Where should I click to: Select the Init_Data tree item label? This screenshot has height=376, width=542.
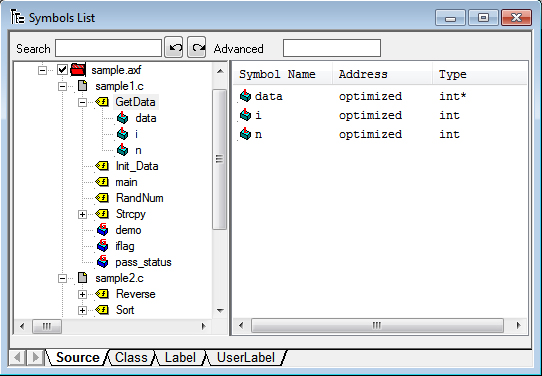tap(137, 166)
